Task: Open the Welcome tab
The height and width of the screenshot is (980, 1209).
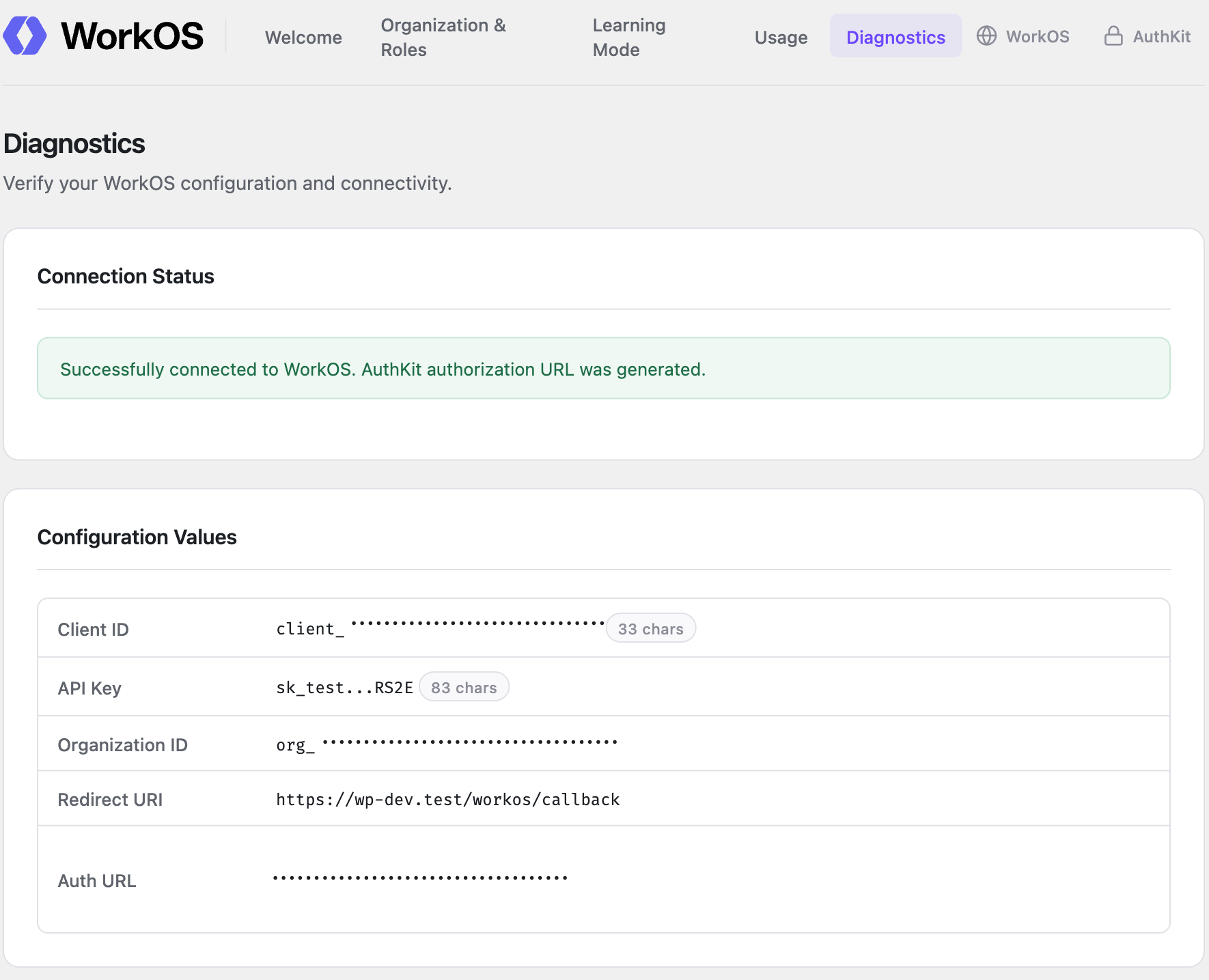Action: [303, 37]
